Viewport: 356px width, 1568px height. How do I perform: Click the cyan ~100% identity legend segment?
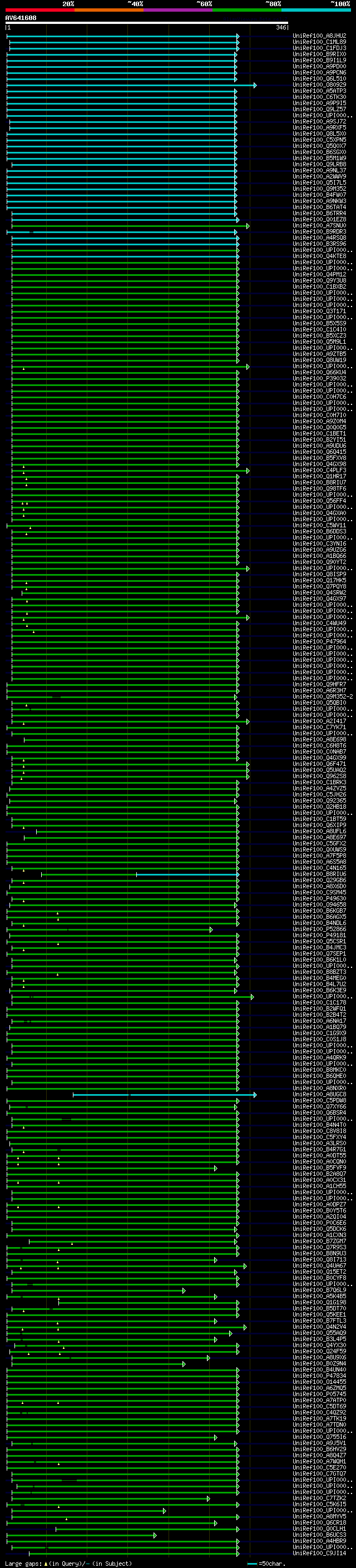click(316, 10)
